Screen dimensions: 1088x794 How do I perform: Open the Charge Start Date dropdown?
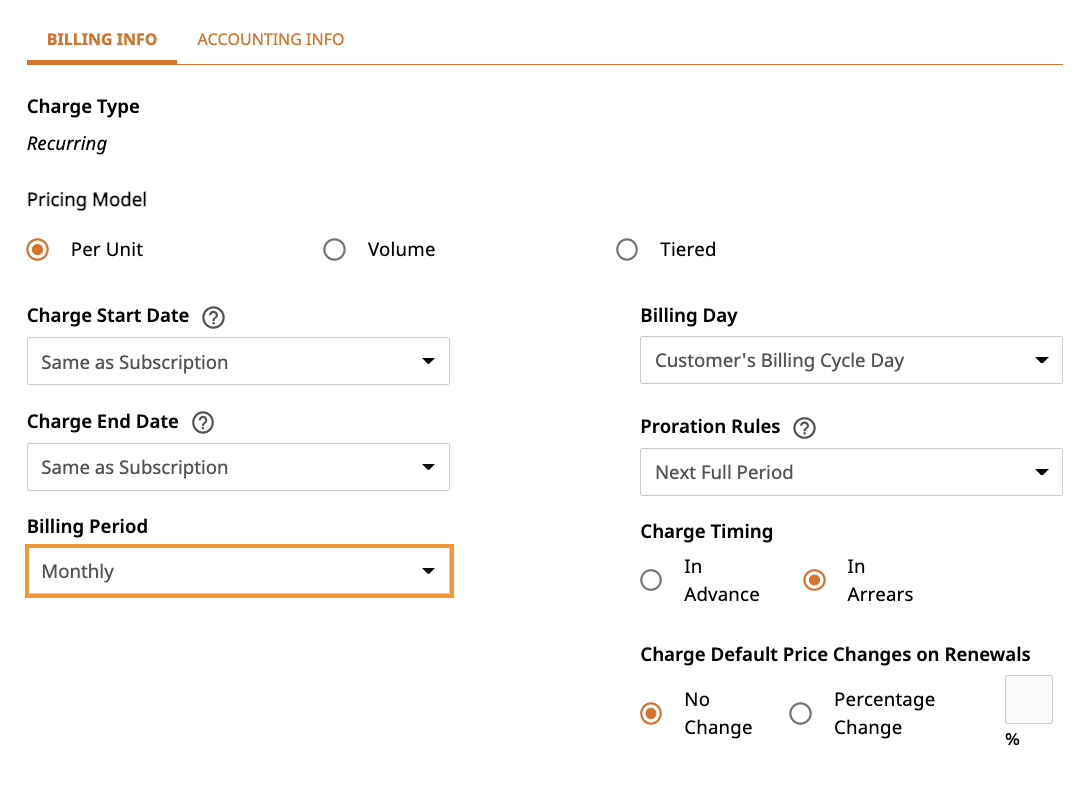click(x=238, y=361)
